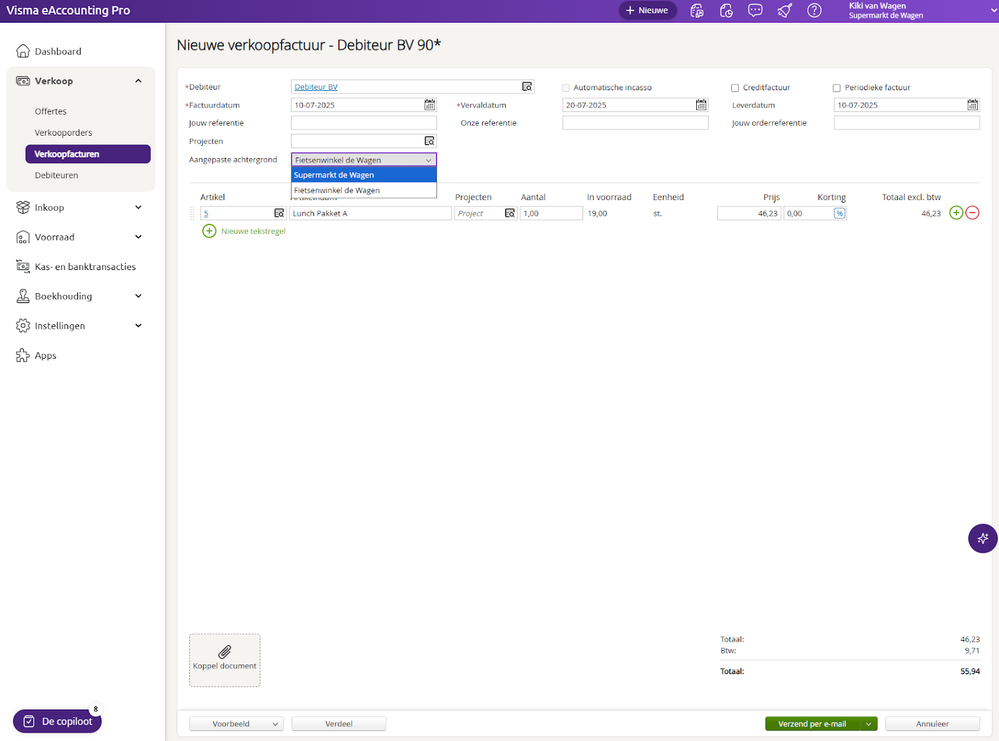Click the Nieuwe button in header
This screenshot has width=999, height=741.
[x=647, y=10]
